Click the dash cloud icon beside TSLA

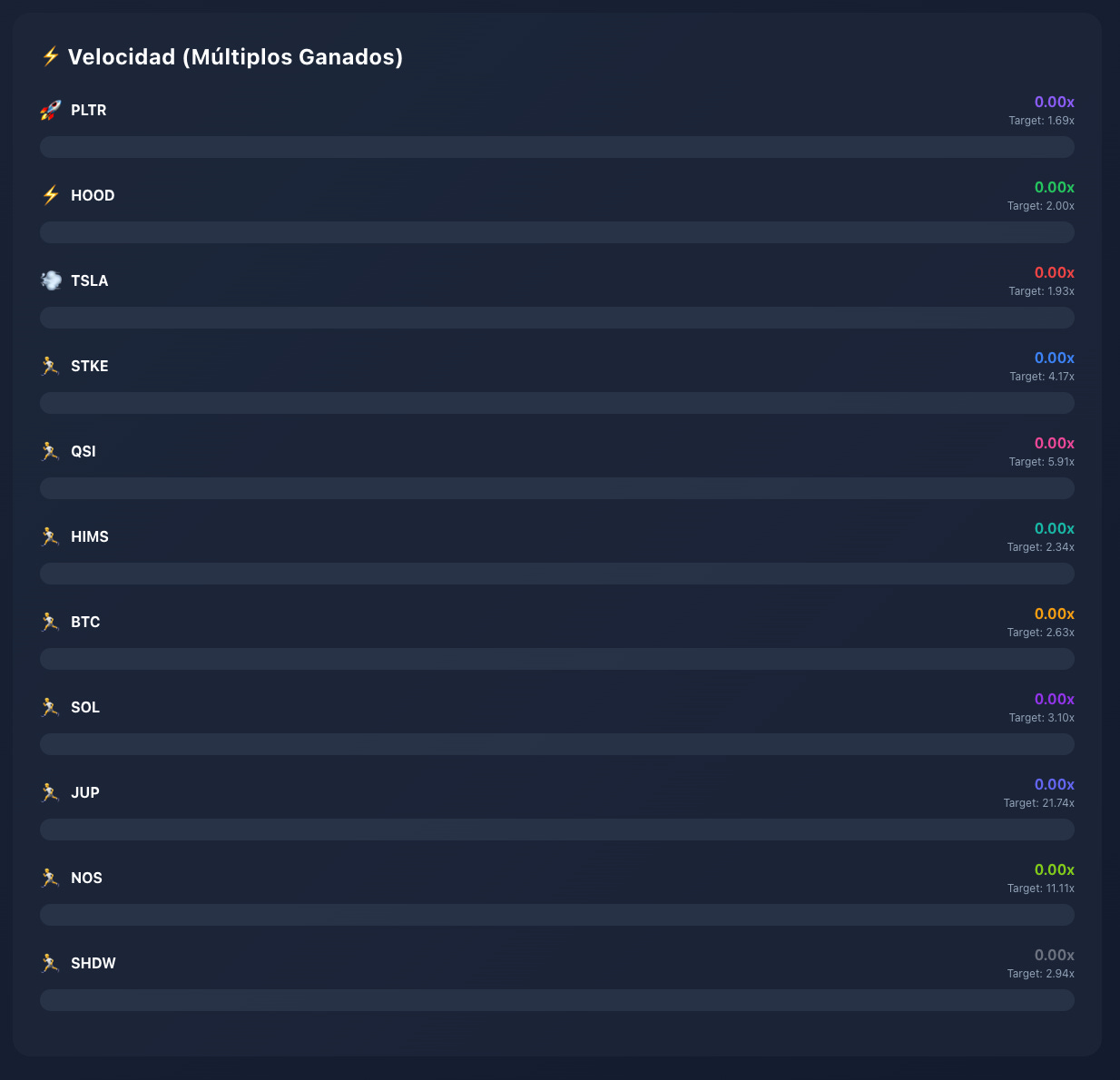click(51, 281)
